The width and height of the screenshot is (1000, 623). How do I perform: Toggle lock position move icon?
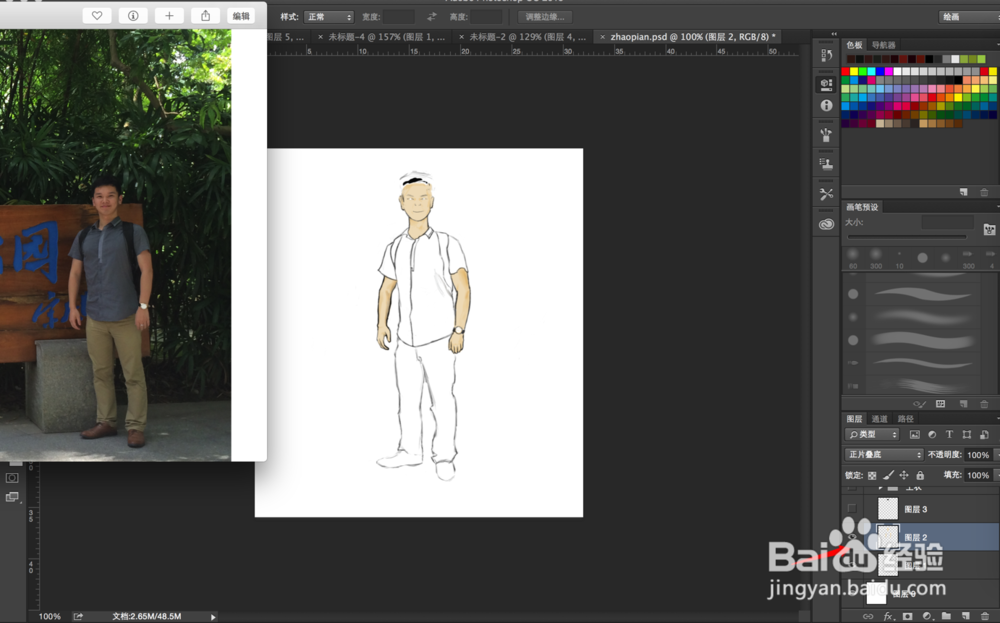pyautogui.click(x=904, y=475)
